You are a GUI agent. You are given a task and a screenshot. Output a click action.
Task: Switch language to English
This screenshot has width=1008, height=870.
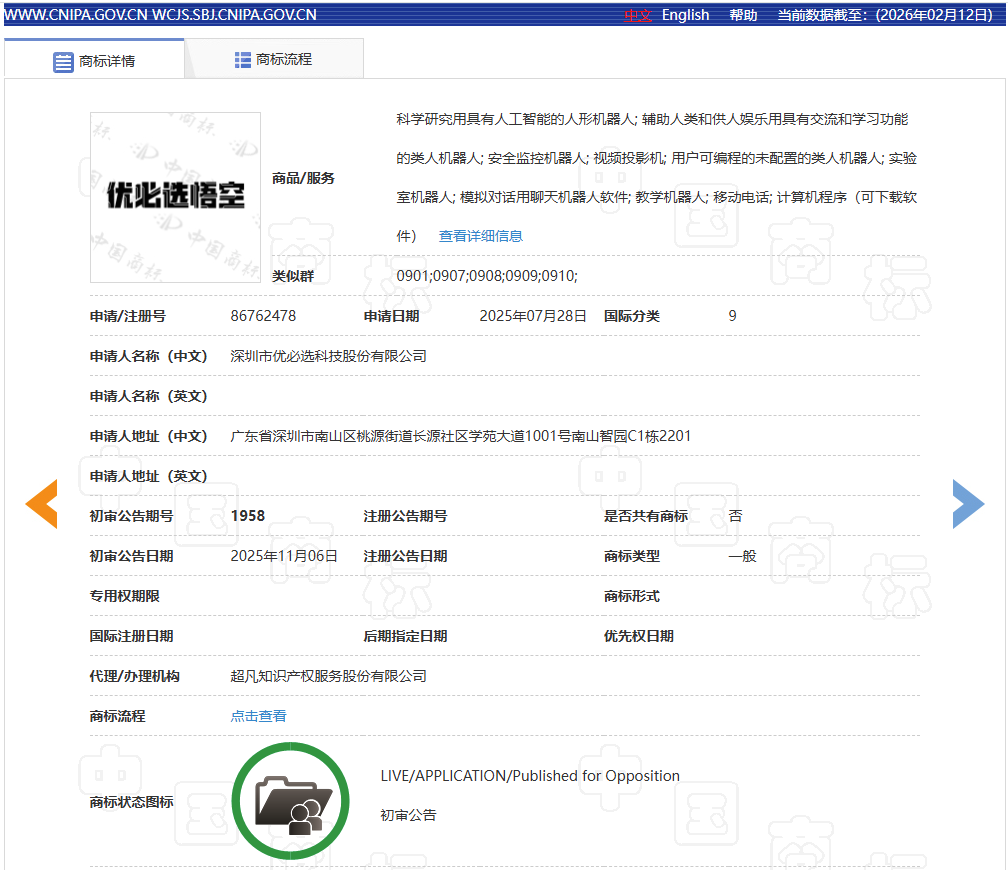[685, 15]
